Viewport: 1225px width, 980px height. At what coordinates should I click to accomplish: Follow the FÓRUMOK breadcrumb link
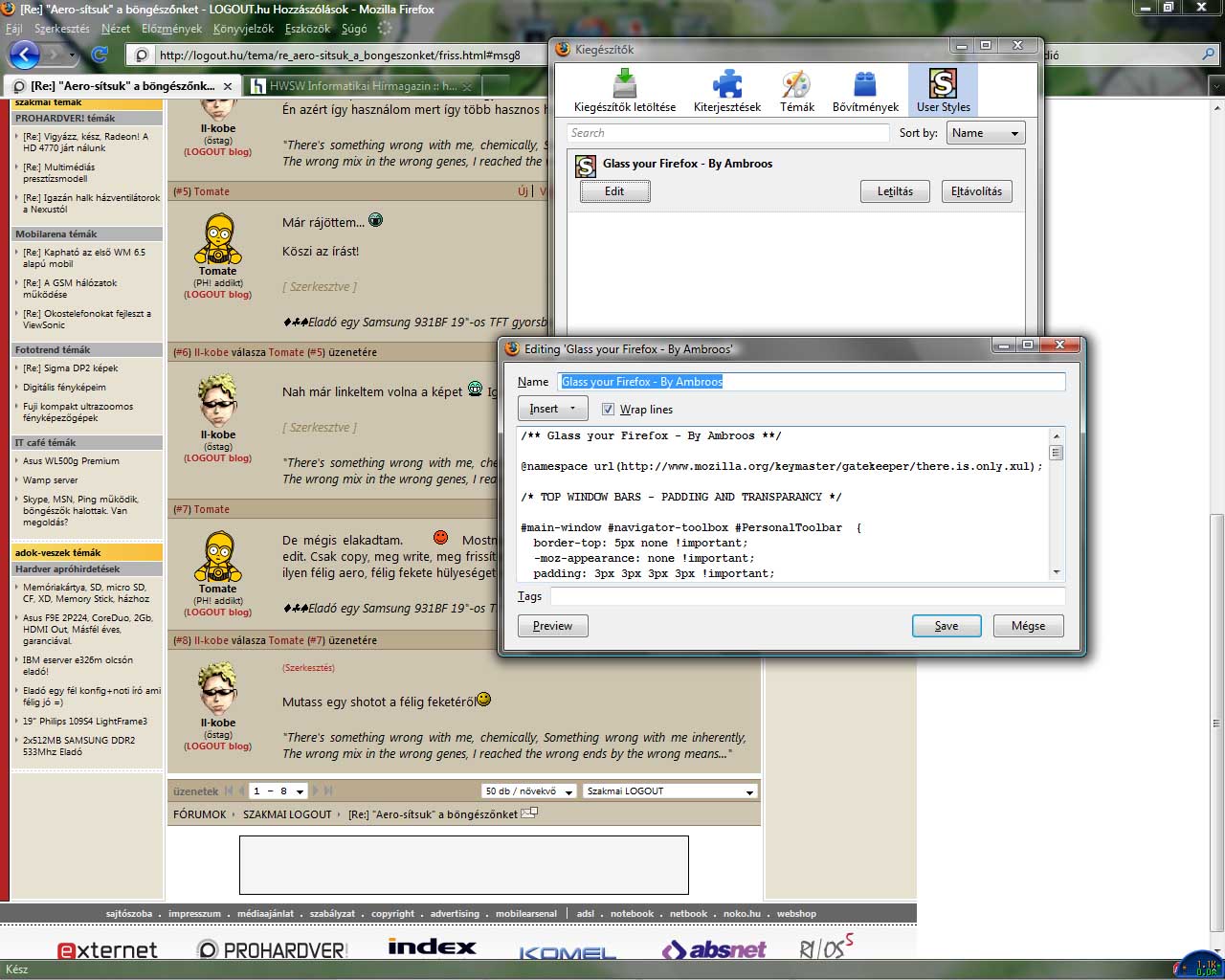point(200,814)
